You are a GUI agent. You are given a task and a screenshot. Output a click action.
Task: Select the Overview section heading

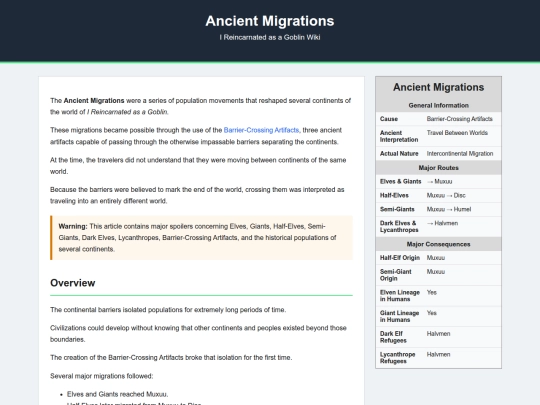point(73,283)
